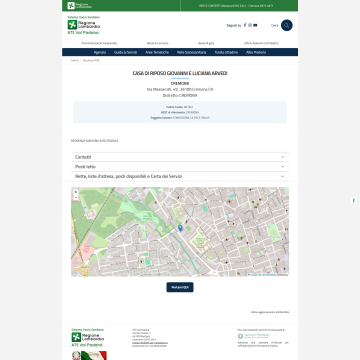Open the Bandi di gara link
The image size is (360, 360).
[x=206, y=43]
